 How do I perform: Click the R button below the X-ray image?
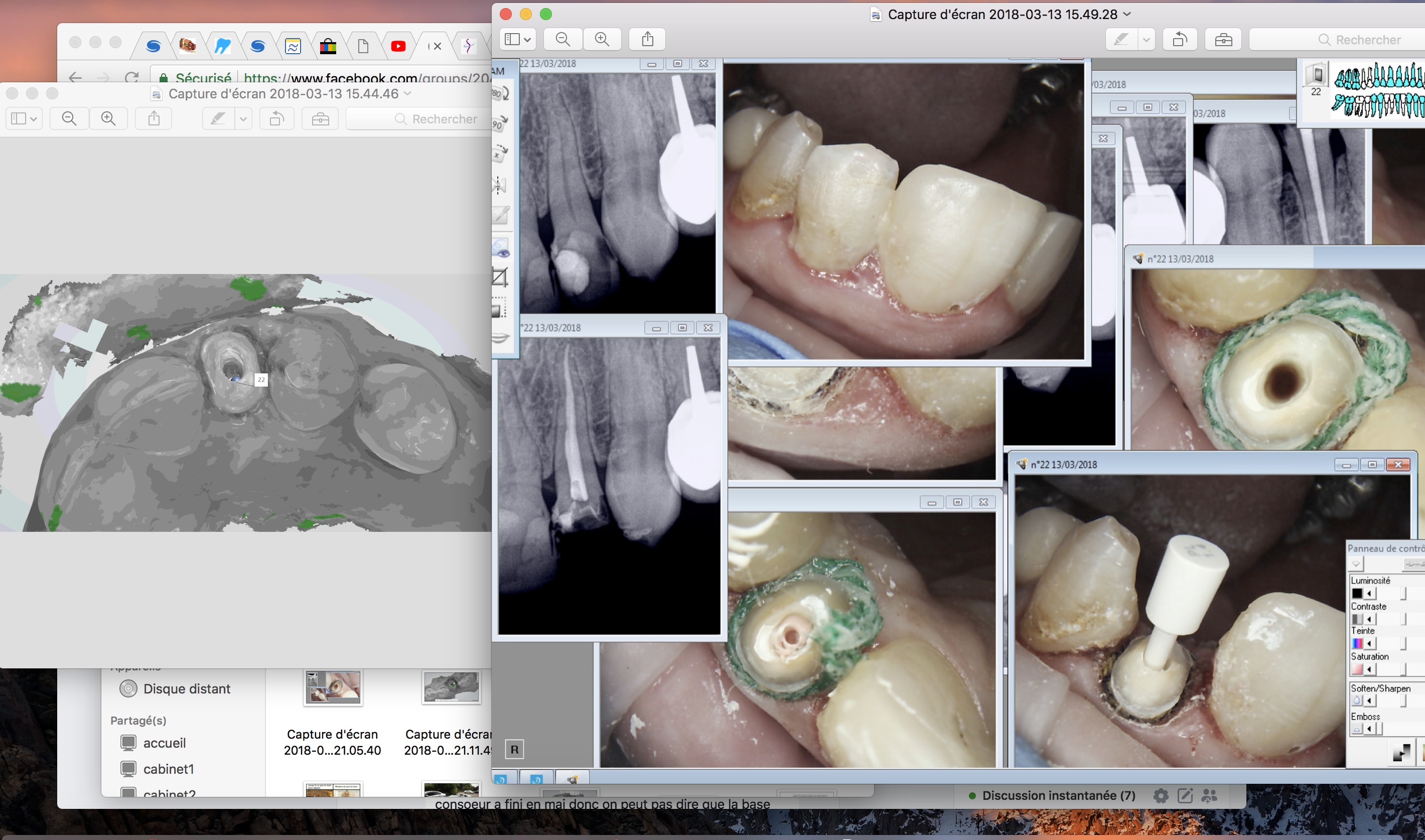coord(514,750)
